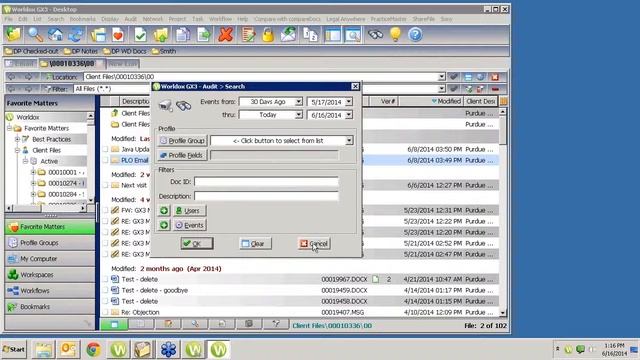640x360 pixels.
Task: Click the home toolbar icon
Action: click(55, 35)
